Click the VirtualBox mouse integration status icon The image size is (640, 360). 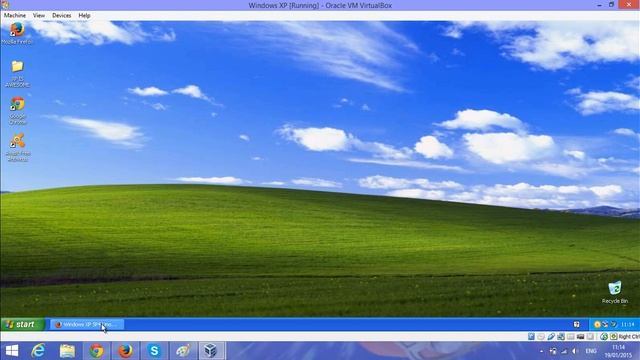coord(604,337)
